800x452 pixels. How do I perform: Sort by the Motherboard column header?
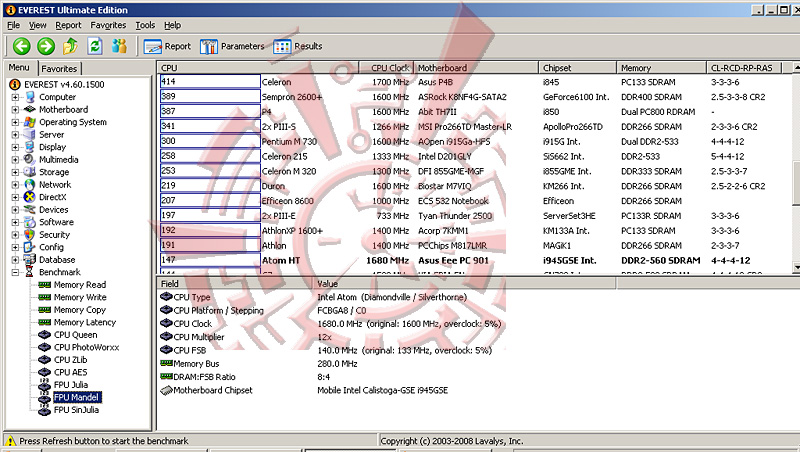coord(476,68)
